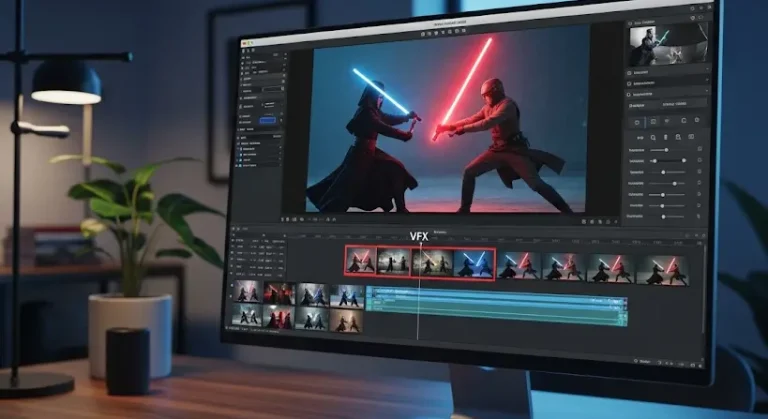Click the main video preview of the saber duel
The width and height of the screenshot is (768, 419).
point(448,122)
